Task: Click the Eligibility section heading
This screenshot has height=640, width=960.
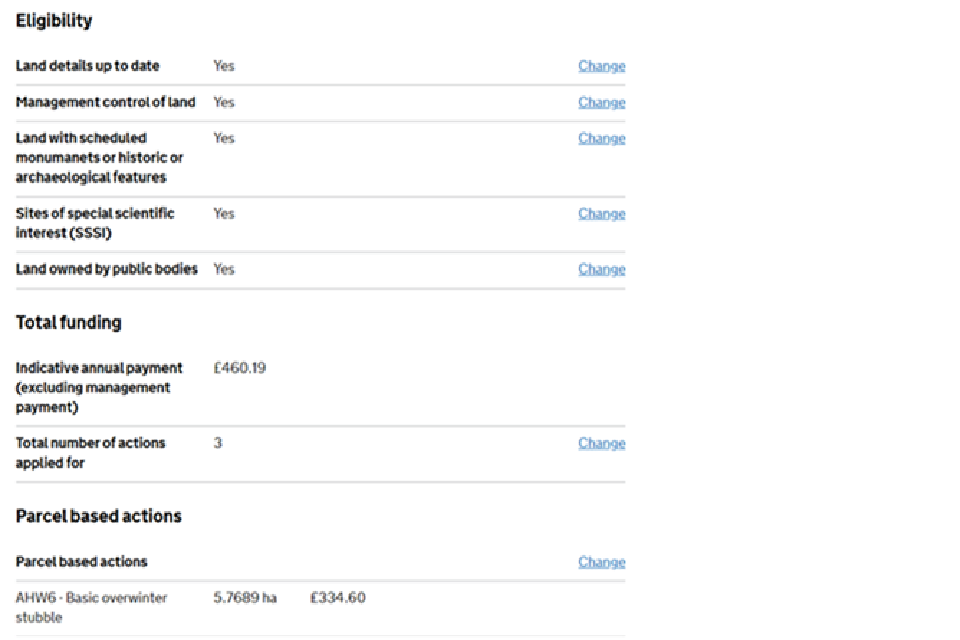Action: 54,20
